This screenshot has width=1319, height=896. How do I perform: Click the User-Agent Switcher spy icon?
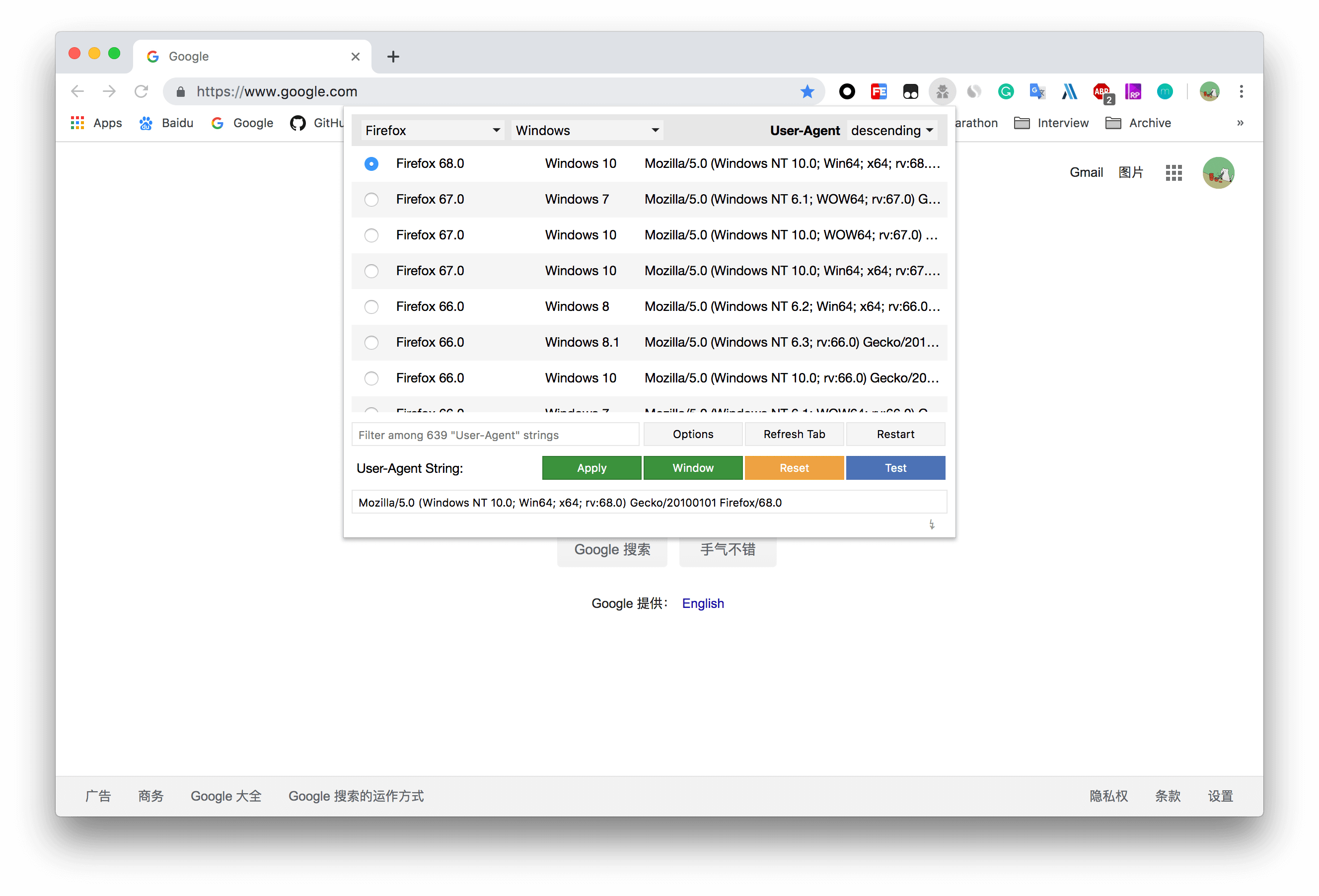click(x=942, y=91)
